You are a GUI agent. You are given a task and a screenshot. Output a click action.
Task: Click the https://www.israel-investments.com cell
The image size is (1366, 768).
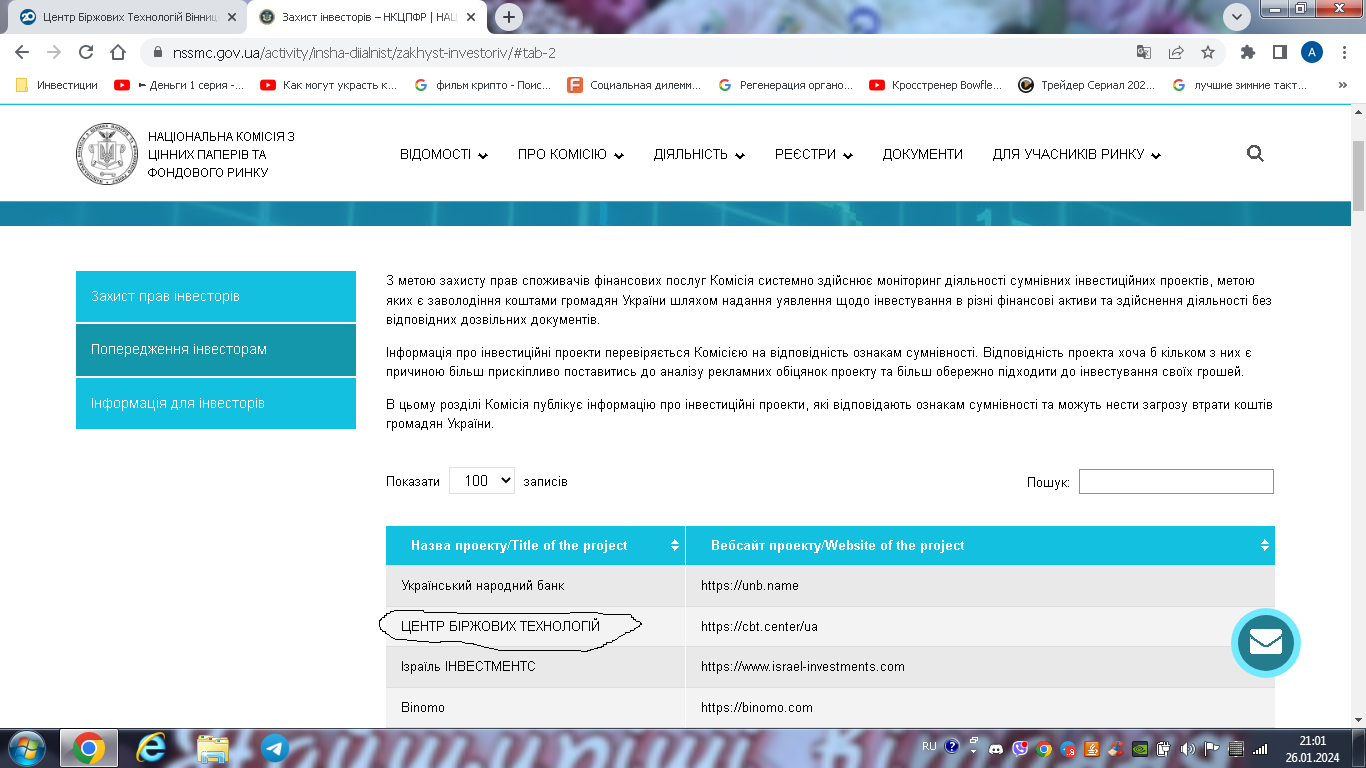(x=981, y=667)
